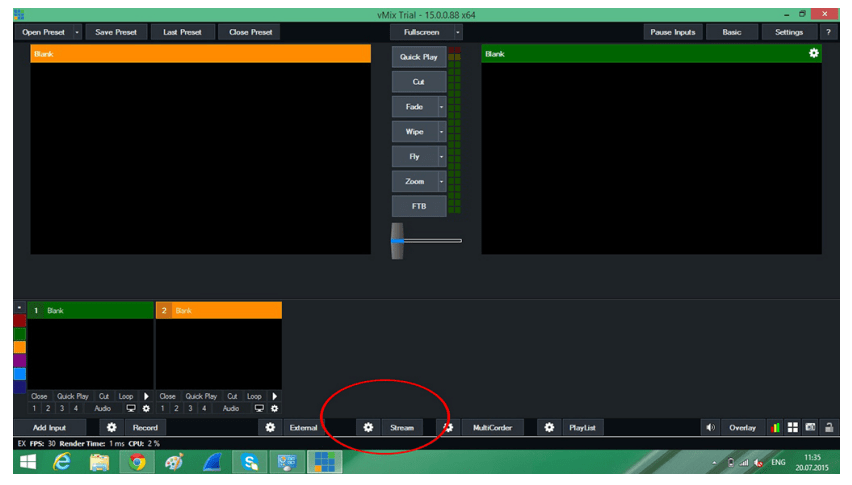Select input 1 Blank thumbnail
This screenshot has width=852, height=485.
[x=91, y=354]
